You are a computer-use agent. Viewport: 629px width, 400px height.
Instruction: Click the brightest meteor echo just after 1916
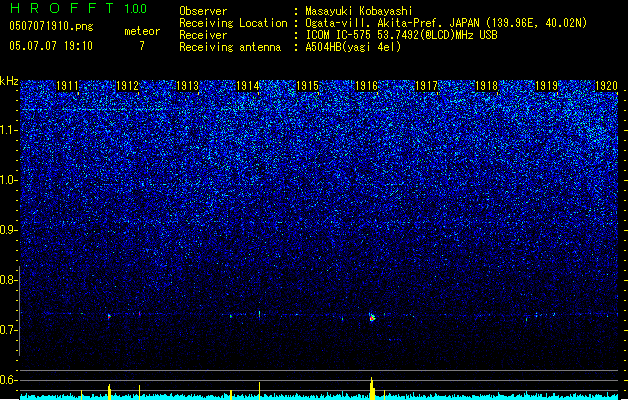[372, 318]
